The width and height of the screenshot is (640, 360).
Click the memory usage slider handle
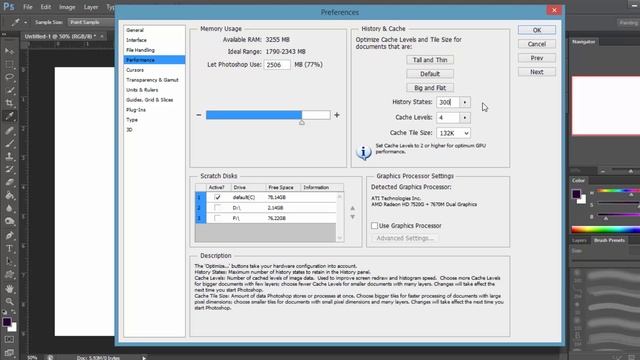(302, 122)
